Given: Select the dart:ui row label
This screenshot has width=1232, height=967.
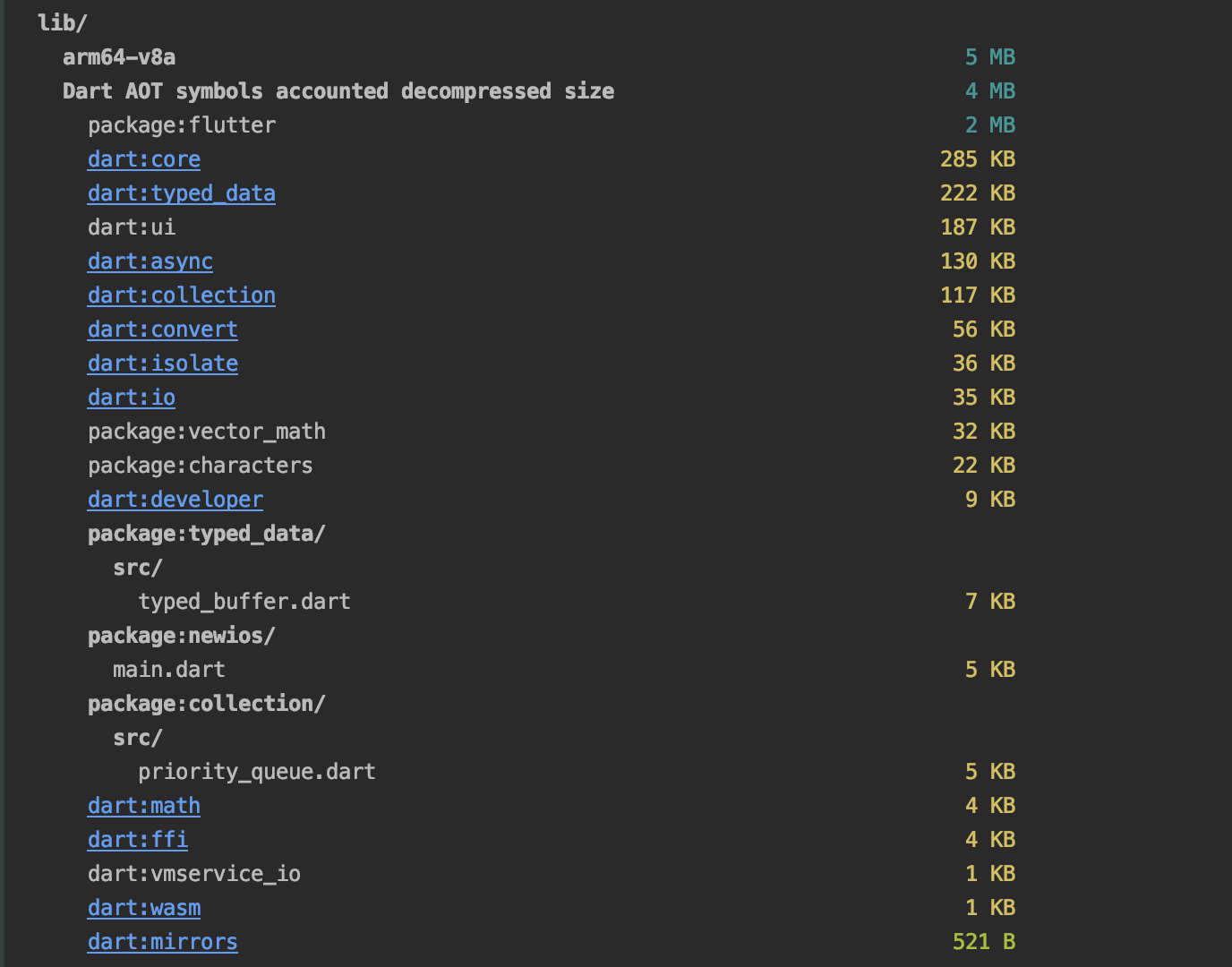Looking at the screenshot, I should point(132,227).
